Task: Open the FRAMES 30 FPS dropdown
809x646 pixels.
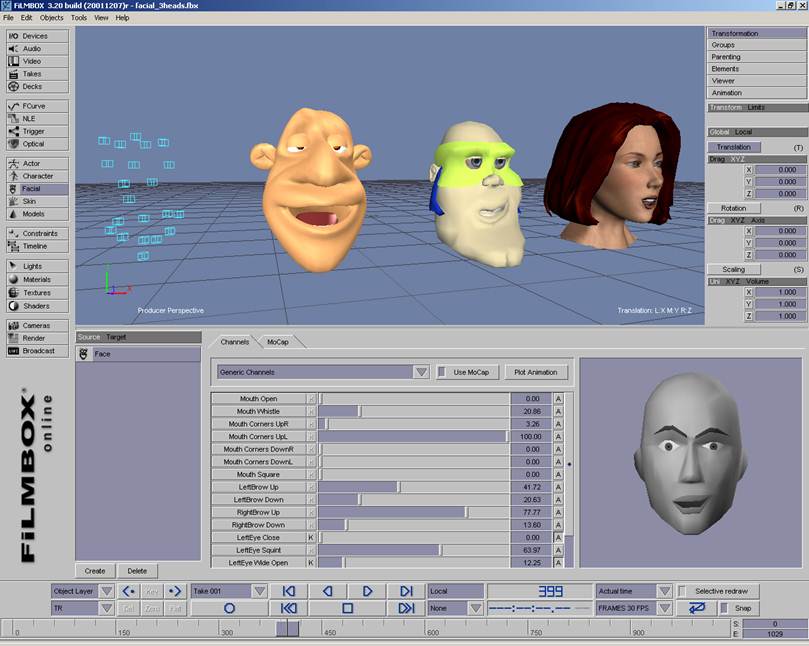Action: pos(665,608)
